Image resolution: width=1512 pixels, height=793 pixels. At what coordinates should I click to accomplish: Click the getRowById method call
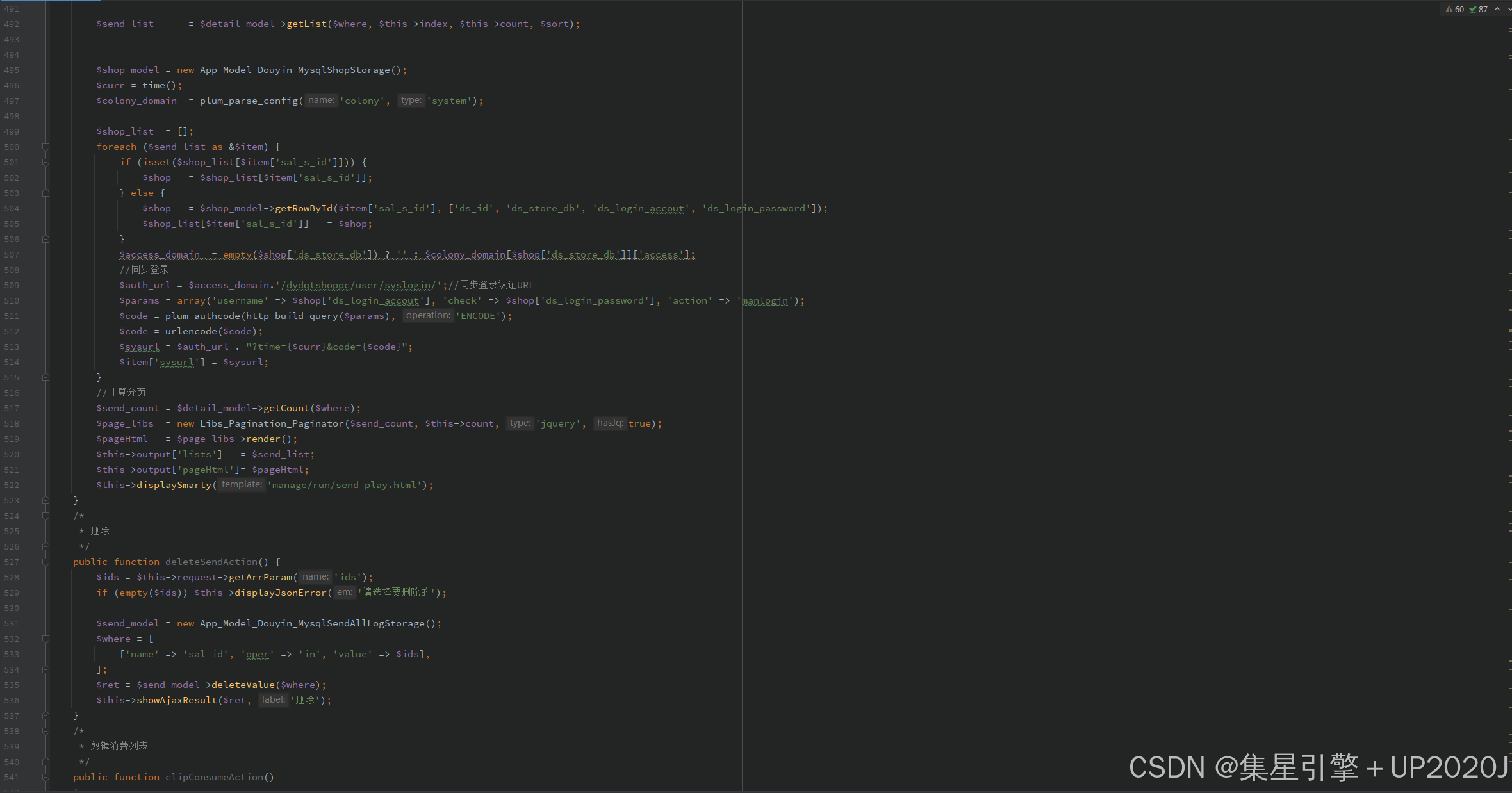pyautogui.click(x=303, y=208)
